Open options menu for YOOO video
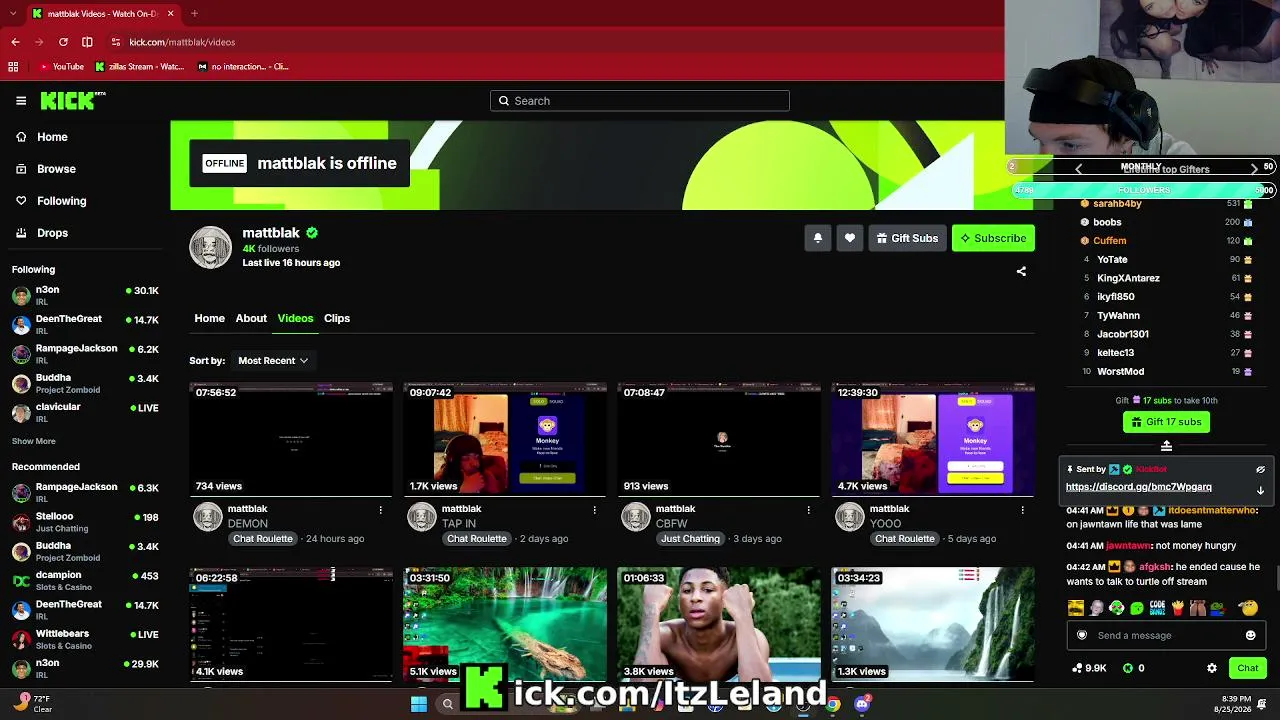The image size is (1280, 720). (x=1022, y=510)
